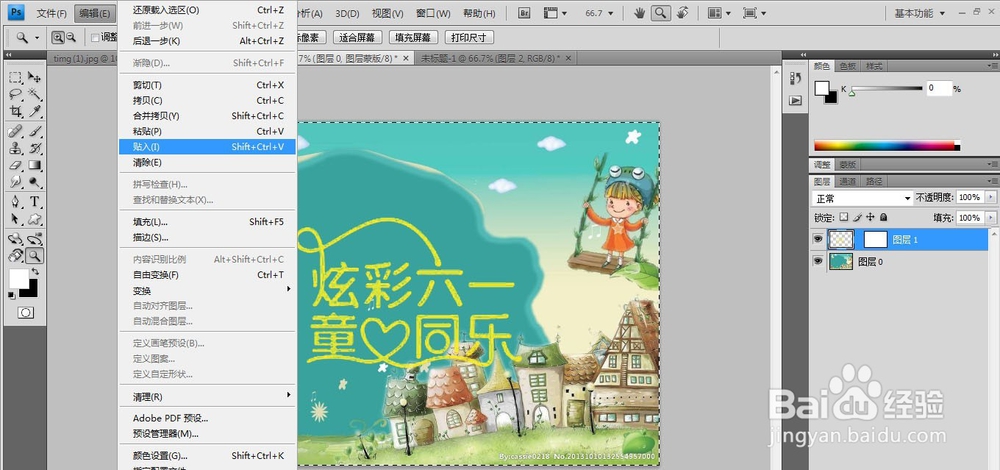This screenshot has height=470, width=1000.
Task: Hide the 图层 0 layer
Action: coord(818,261)
